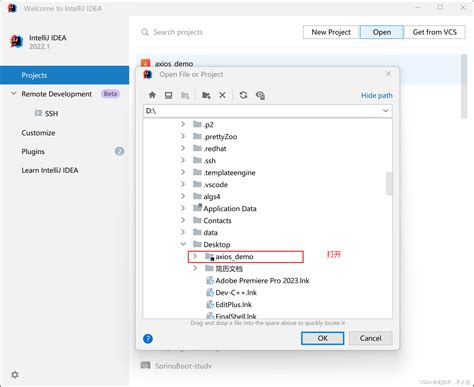Go to Home directory icon
The width and height of the screenshot is (474, 387).
tap(152, 95)
